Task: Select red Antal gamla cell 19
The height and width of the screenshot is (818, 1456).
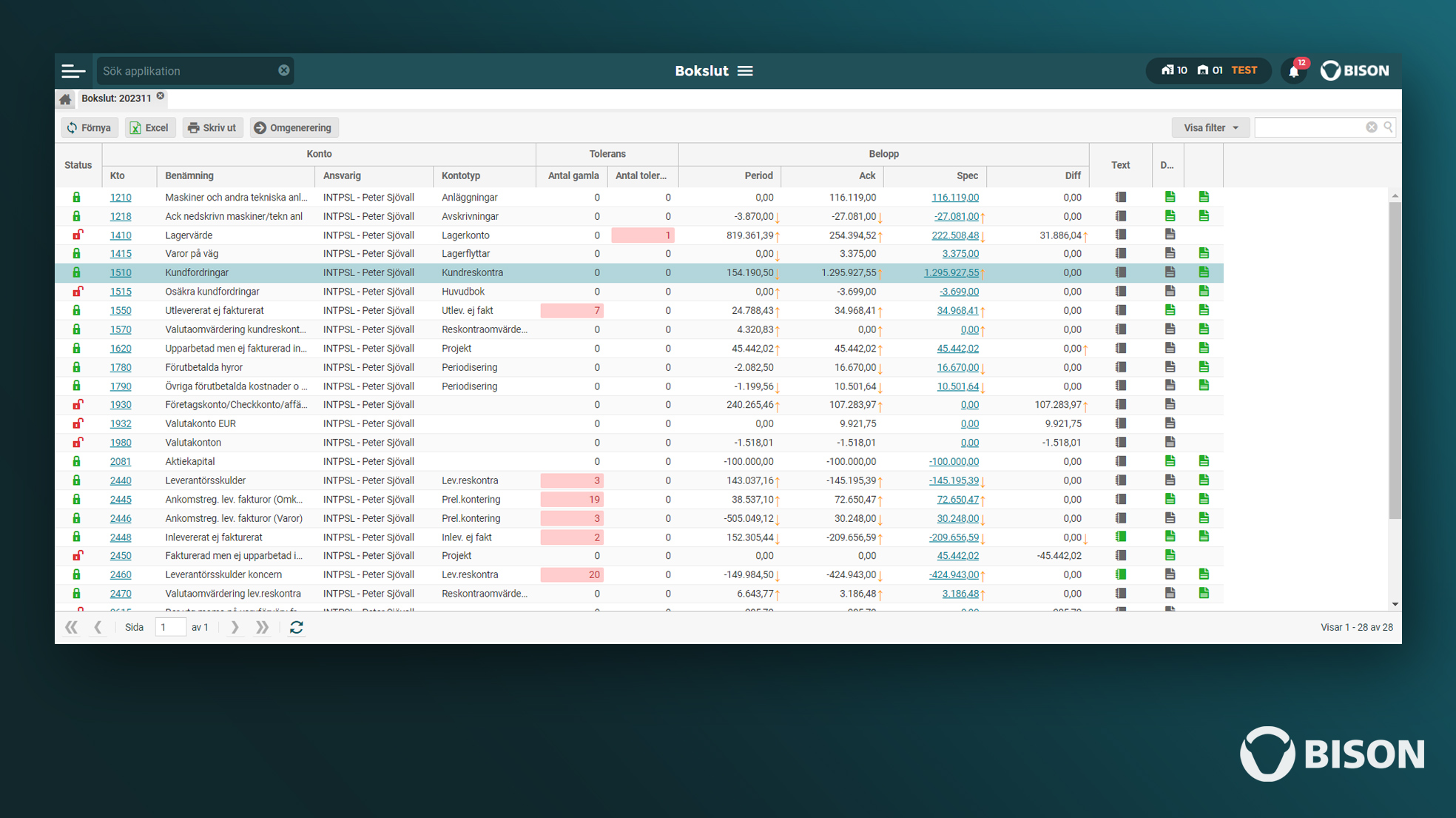Action: pyautogui.click(x=572, y=499)
